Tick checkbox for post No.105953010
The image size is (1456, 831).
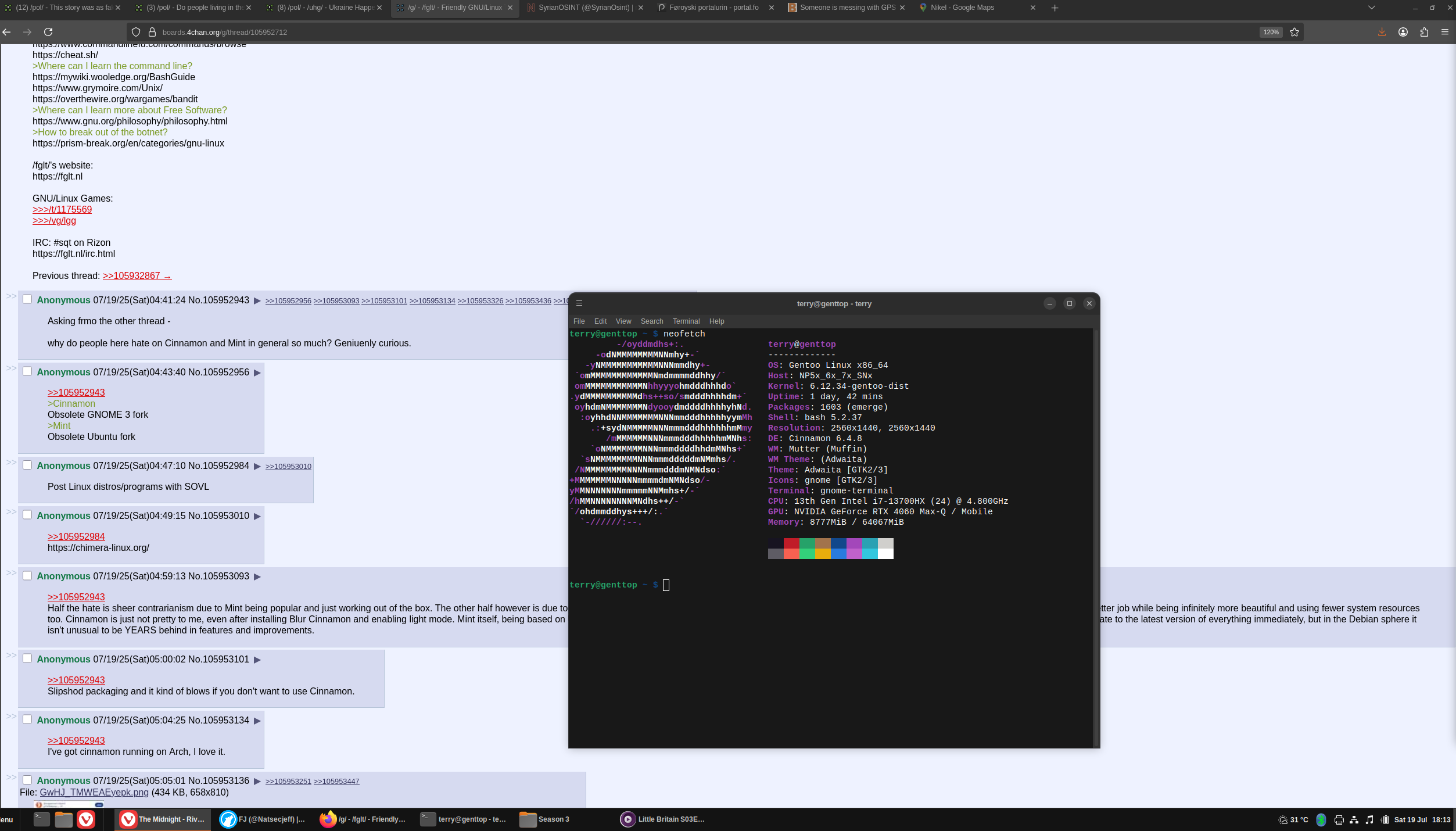pos(27,515)
